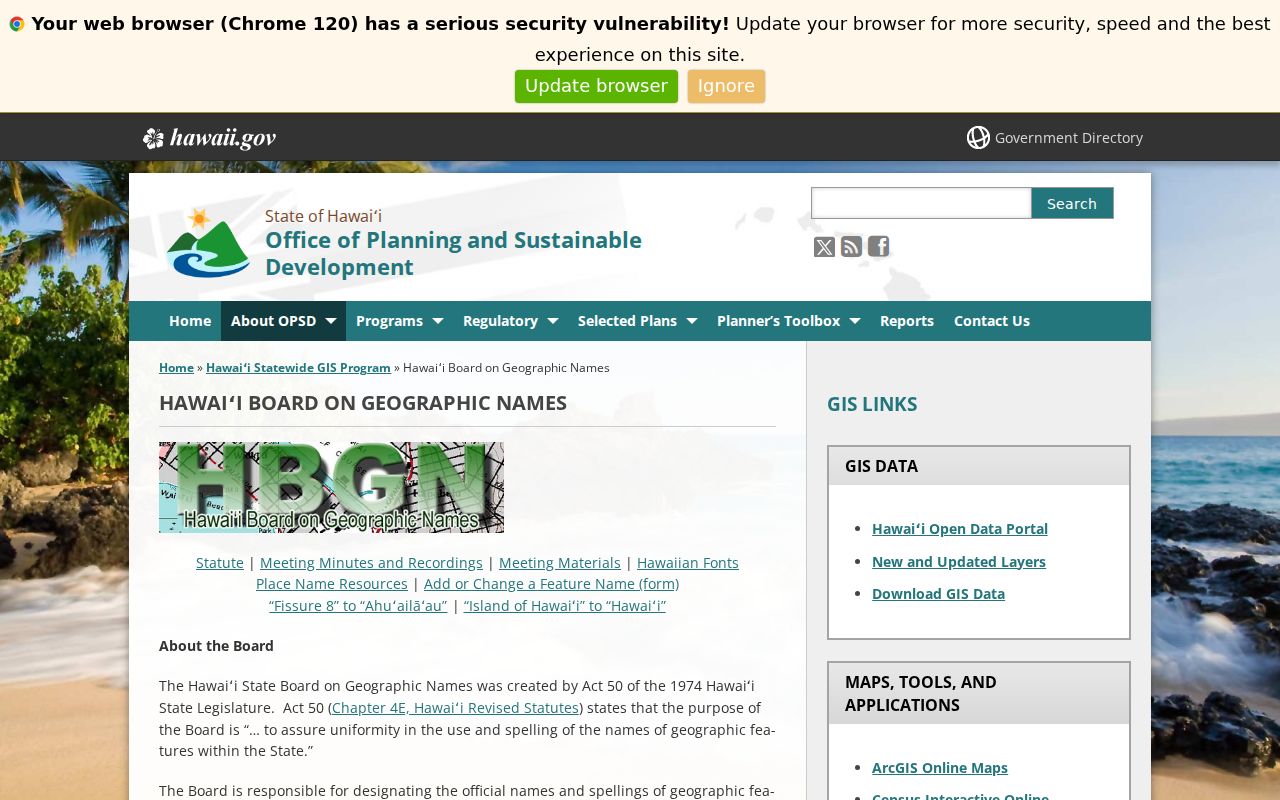
Task: Click the hawaii.gov logo
Action: click(x=209, y=138)
